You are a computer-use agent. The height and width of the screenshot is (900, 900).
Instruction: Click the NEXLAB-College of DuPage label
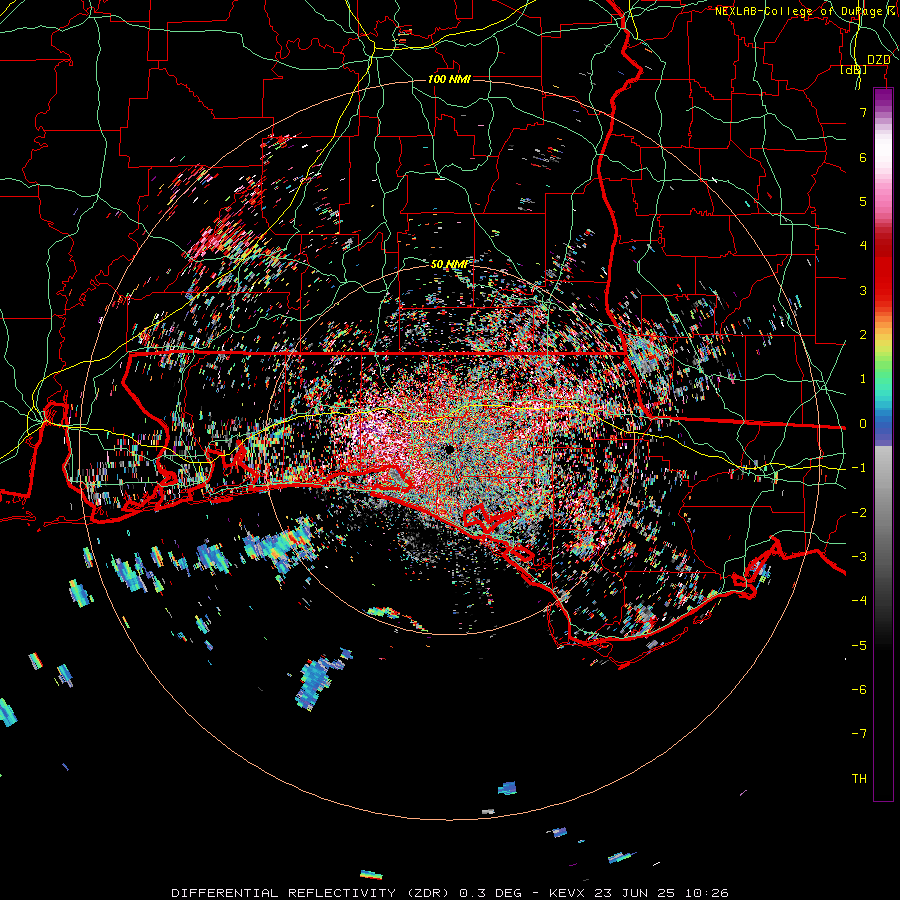point(801,11)
